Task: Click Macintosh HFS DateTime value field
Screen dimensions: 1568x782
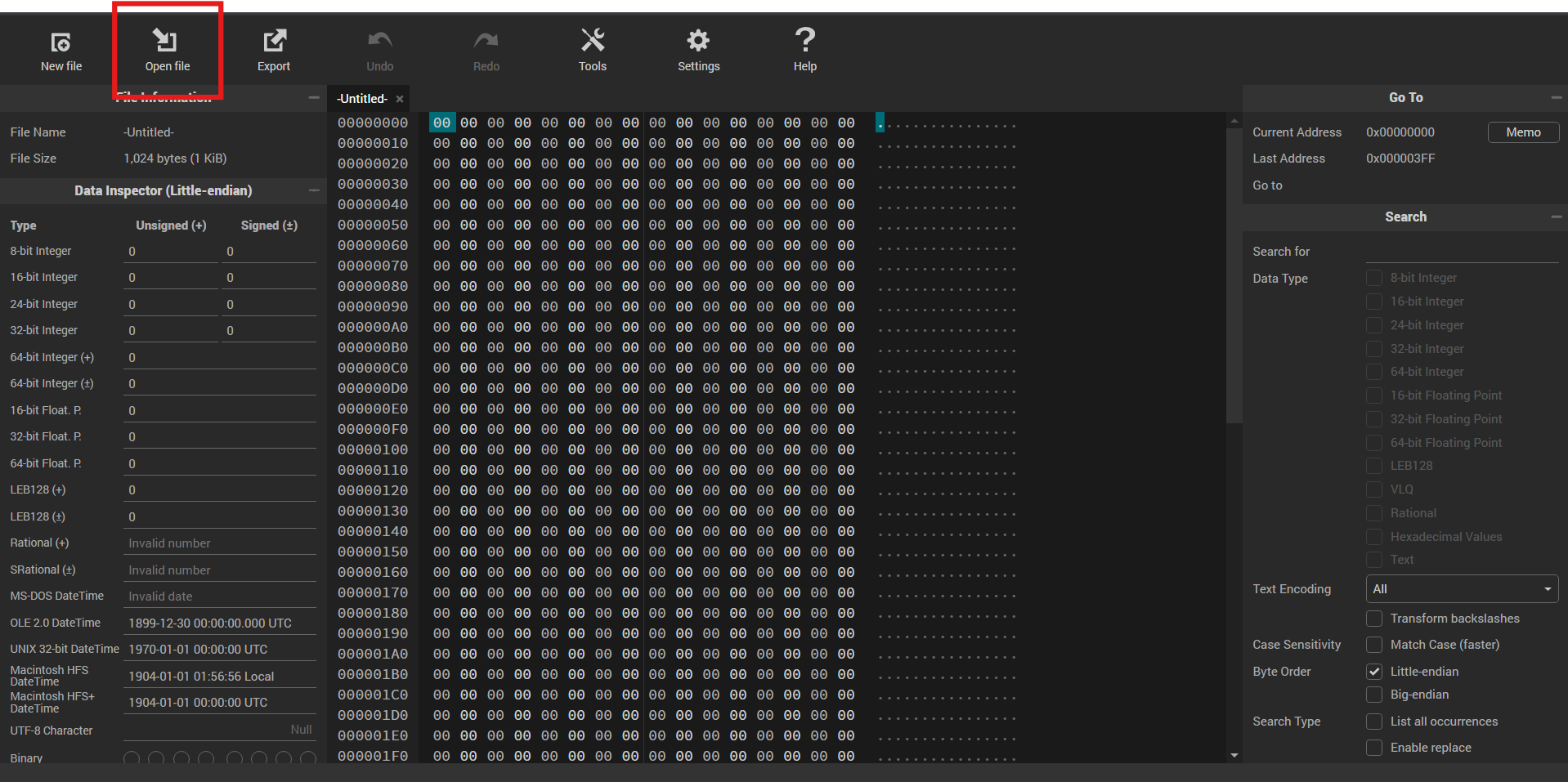Action: click(x=219, y=677)
